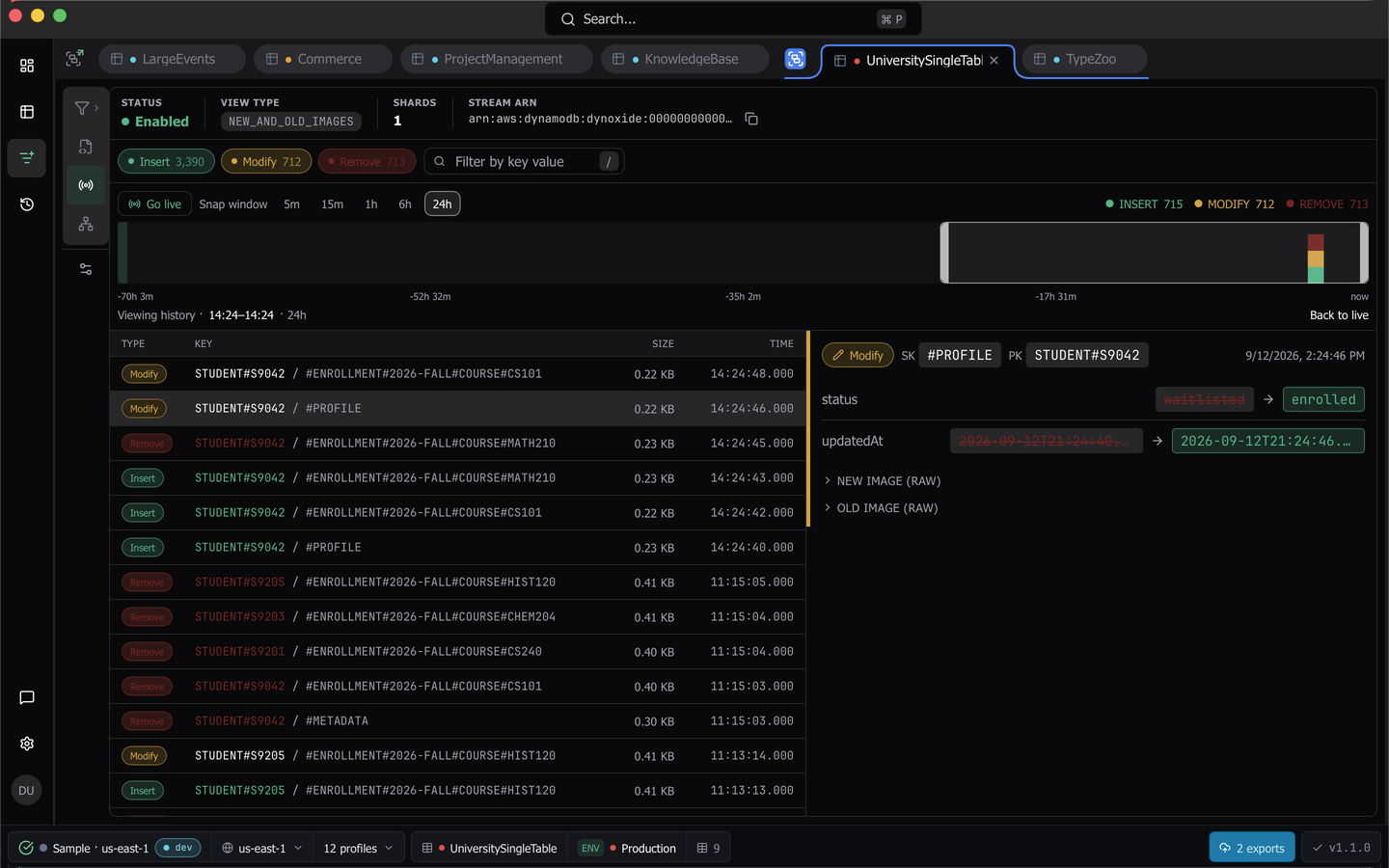Toggle the Modify 712 filter chip
The width and height of the screenshot is (1389, 868).
click(266, 161)
